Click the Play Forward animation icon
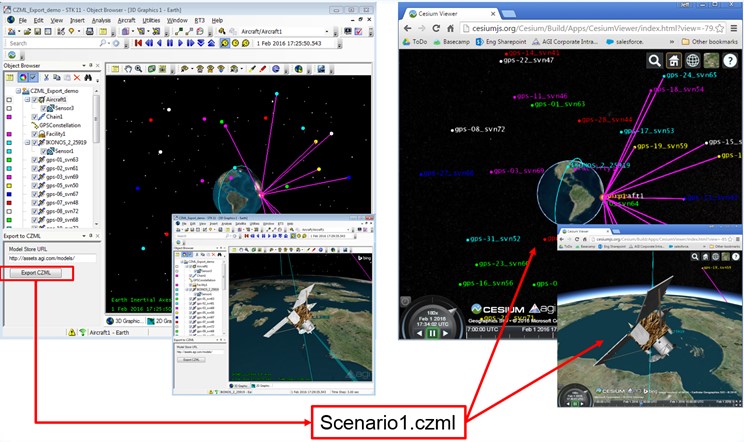744x442 pixels. click(x=180, y=43)
